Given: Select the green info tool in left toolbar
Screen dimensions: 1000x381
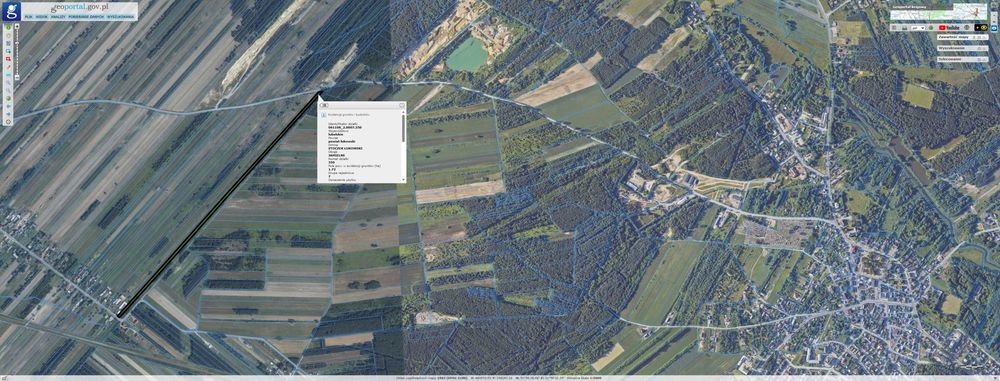Looking at the screenshot, I should click(x=8, y=27).
